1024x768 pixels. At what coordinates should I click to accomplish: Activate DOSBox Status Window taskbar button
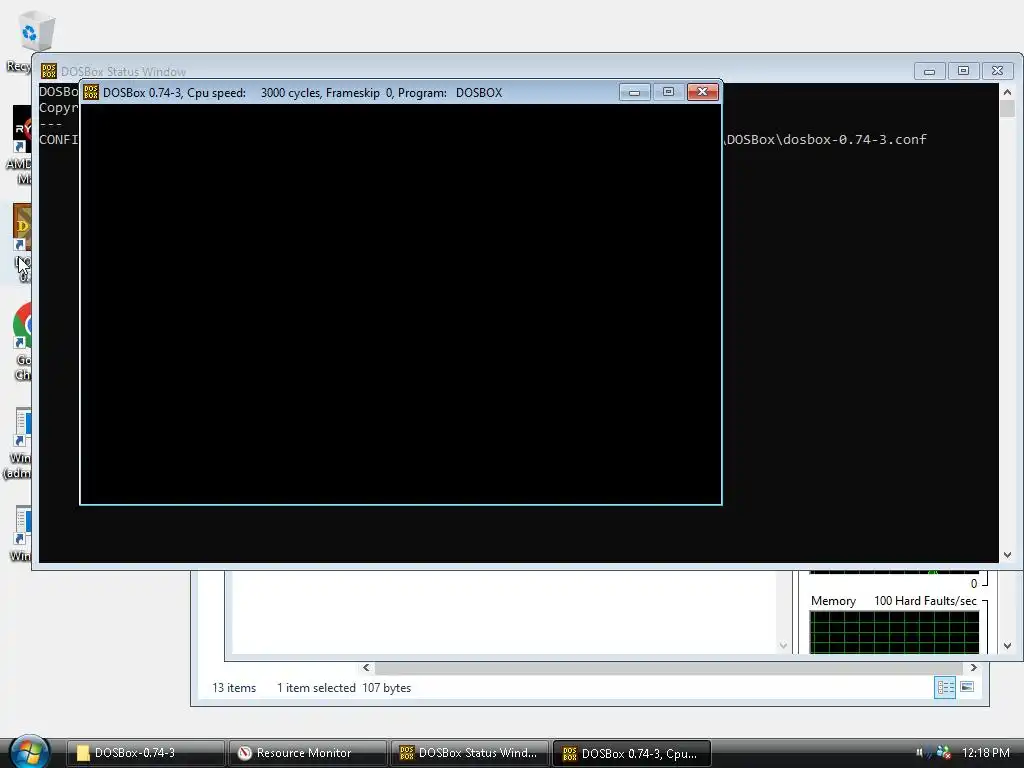coord(470,753)
